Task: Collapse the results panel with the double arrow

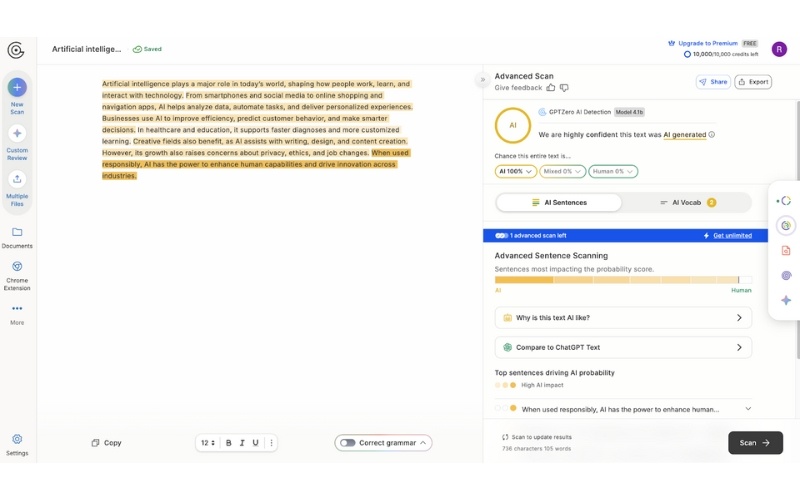Action: click(x=482, y=80)
